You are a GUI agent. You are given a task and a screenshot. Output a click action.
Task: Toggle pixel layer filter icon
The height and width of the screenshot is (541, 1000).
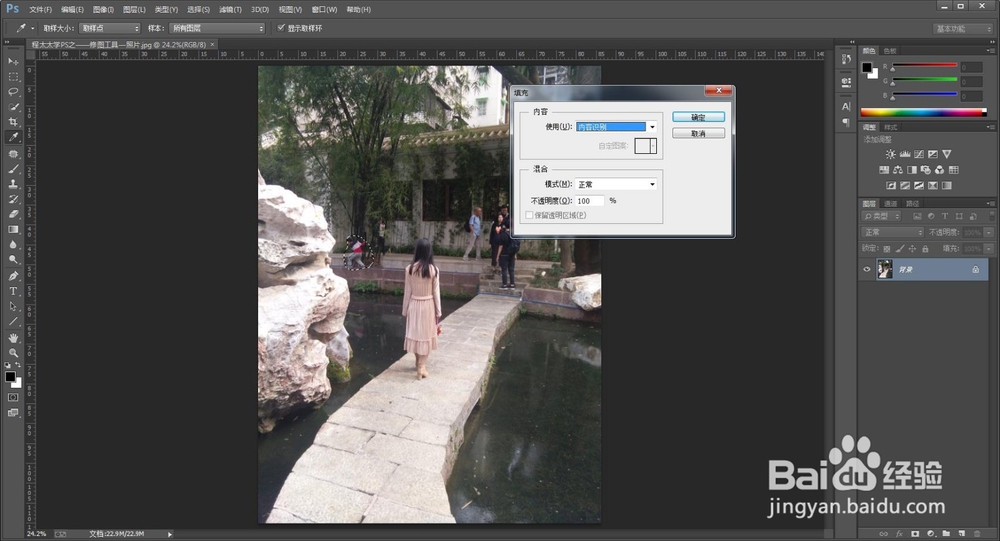click(x=917, y=216)
